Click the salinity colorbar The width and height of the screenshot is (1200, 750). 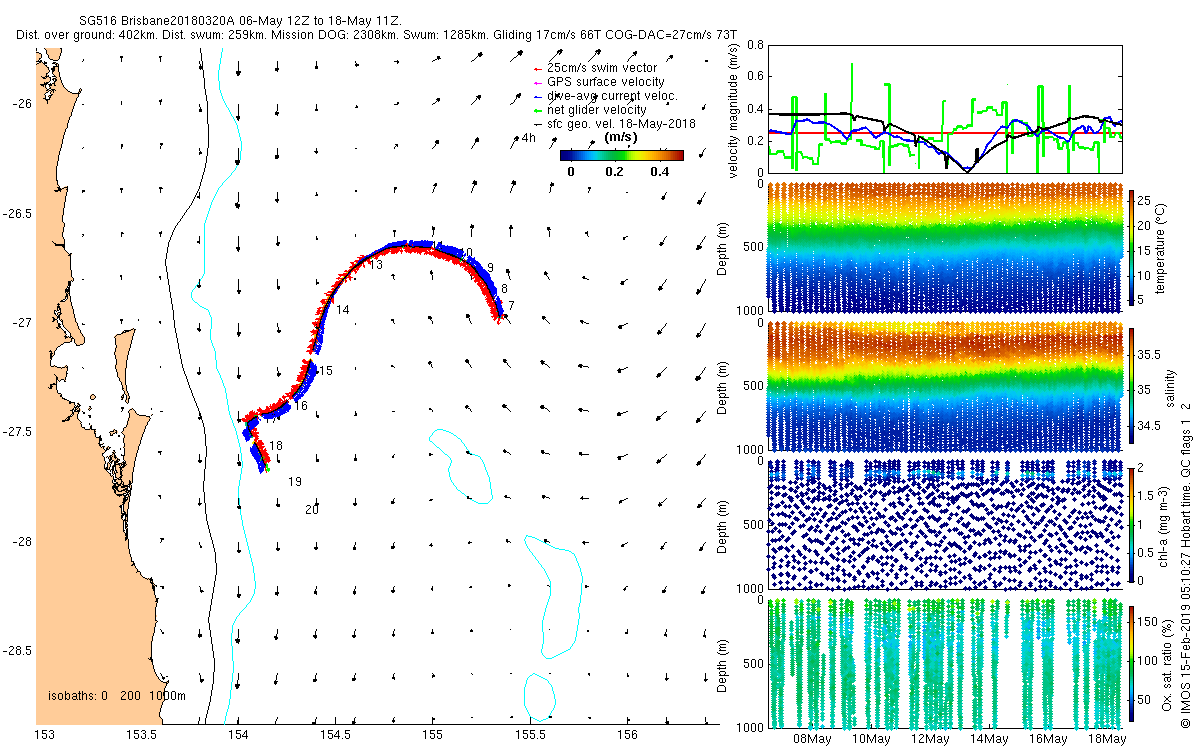click(x=1133, y=386)
